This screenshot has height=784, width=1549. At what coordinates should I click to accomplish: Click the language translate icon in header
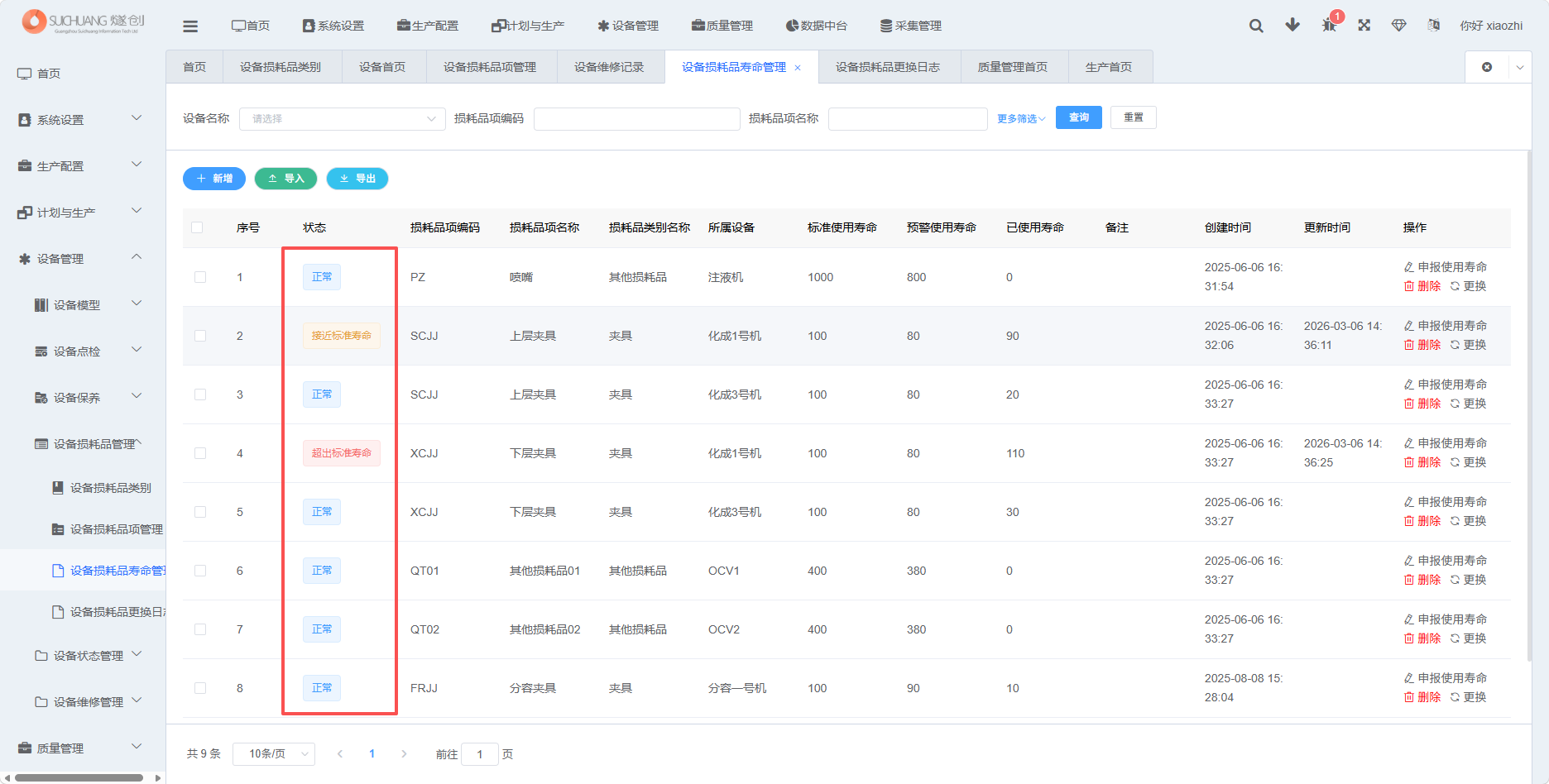point(1434,26)
